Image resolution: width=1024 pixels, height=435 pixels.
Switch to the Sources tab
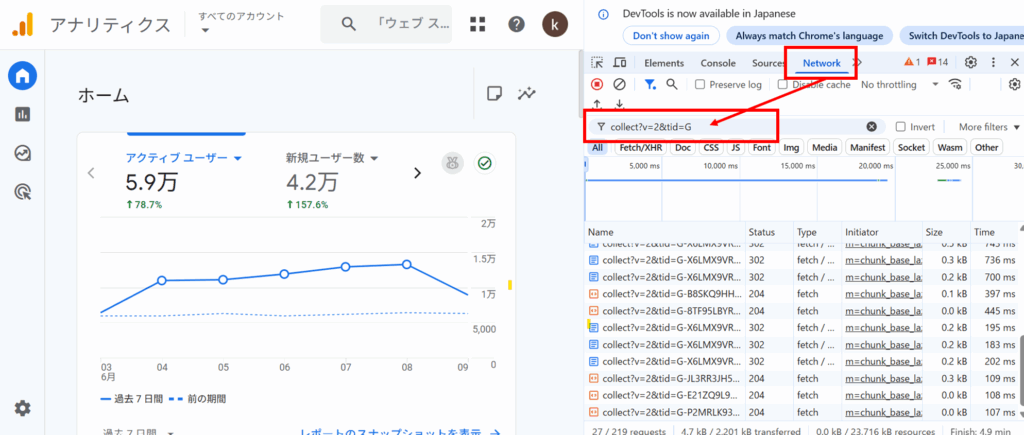[x=768, y=63]
